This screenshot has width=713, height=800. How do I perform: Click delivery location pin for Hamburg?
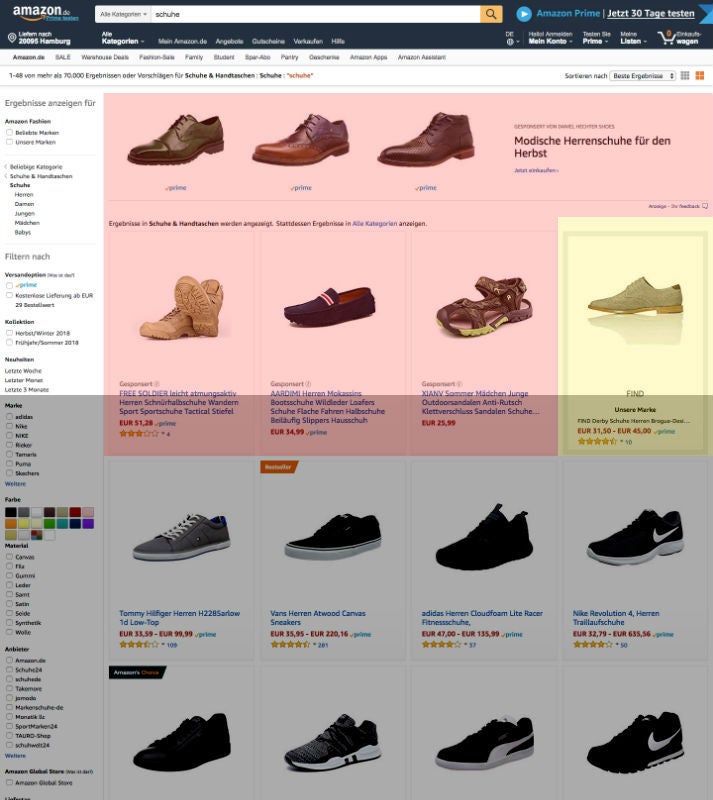tap(11, 37)
